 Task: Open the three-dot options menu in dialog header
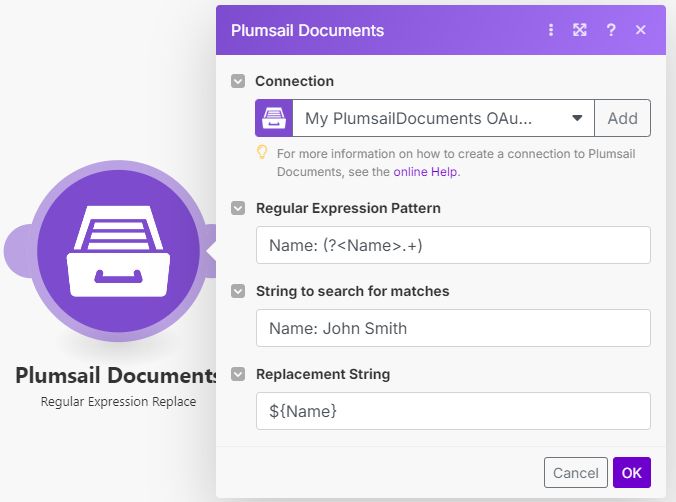point(551,30)
